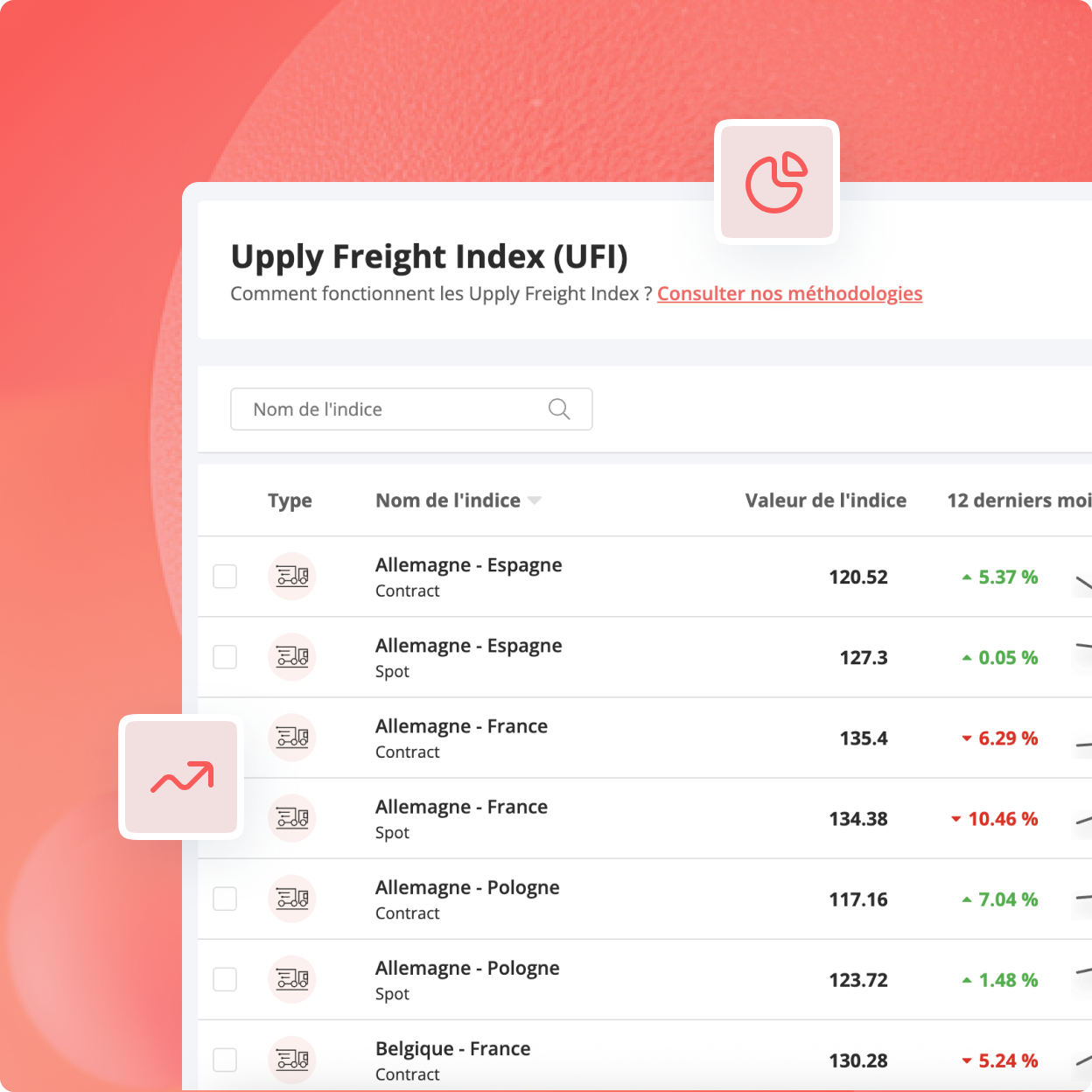
Task: Click the truck icon for Allemagne - Pologne Contract
Action: pos(292,899)
